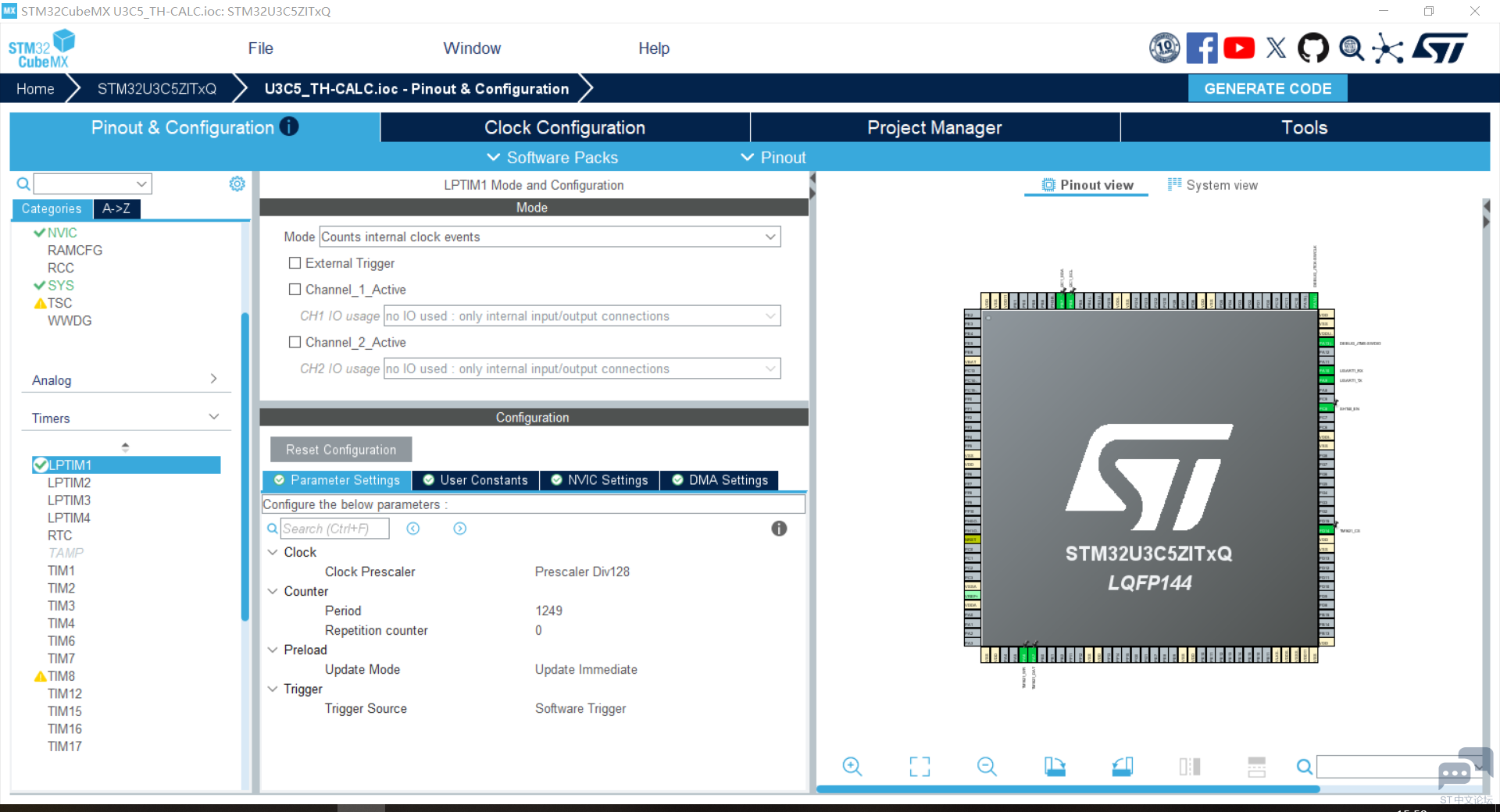This screenshot has width=1500, height=812.
Task: Collapse the Trigger parameter group
Action: coord(273,689)
